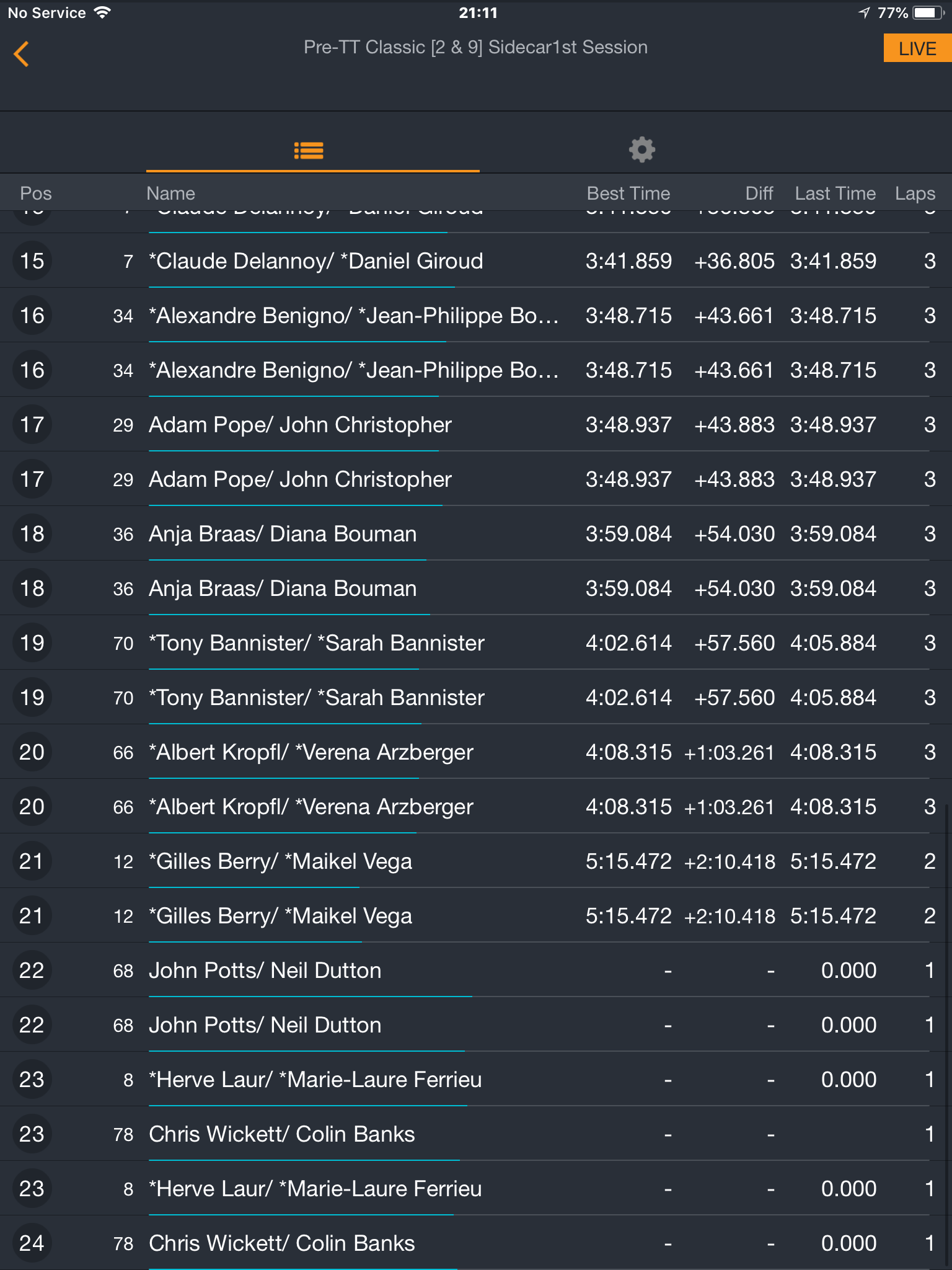
Task: Tap the location arrow status icon
Action: (x=865, y=12)
